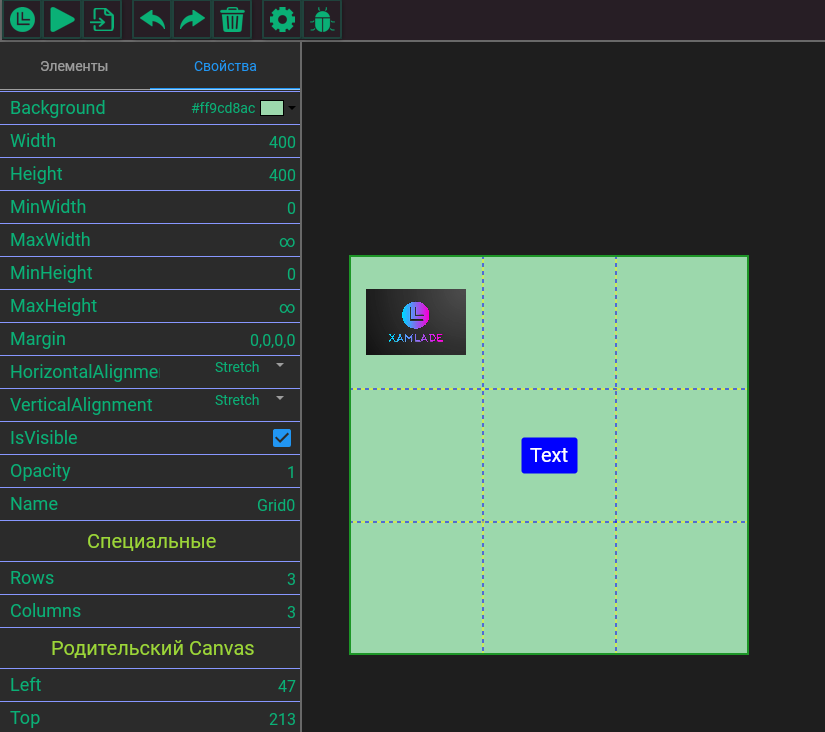
Task: Edit the MinWidth value
Action: 291,208
